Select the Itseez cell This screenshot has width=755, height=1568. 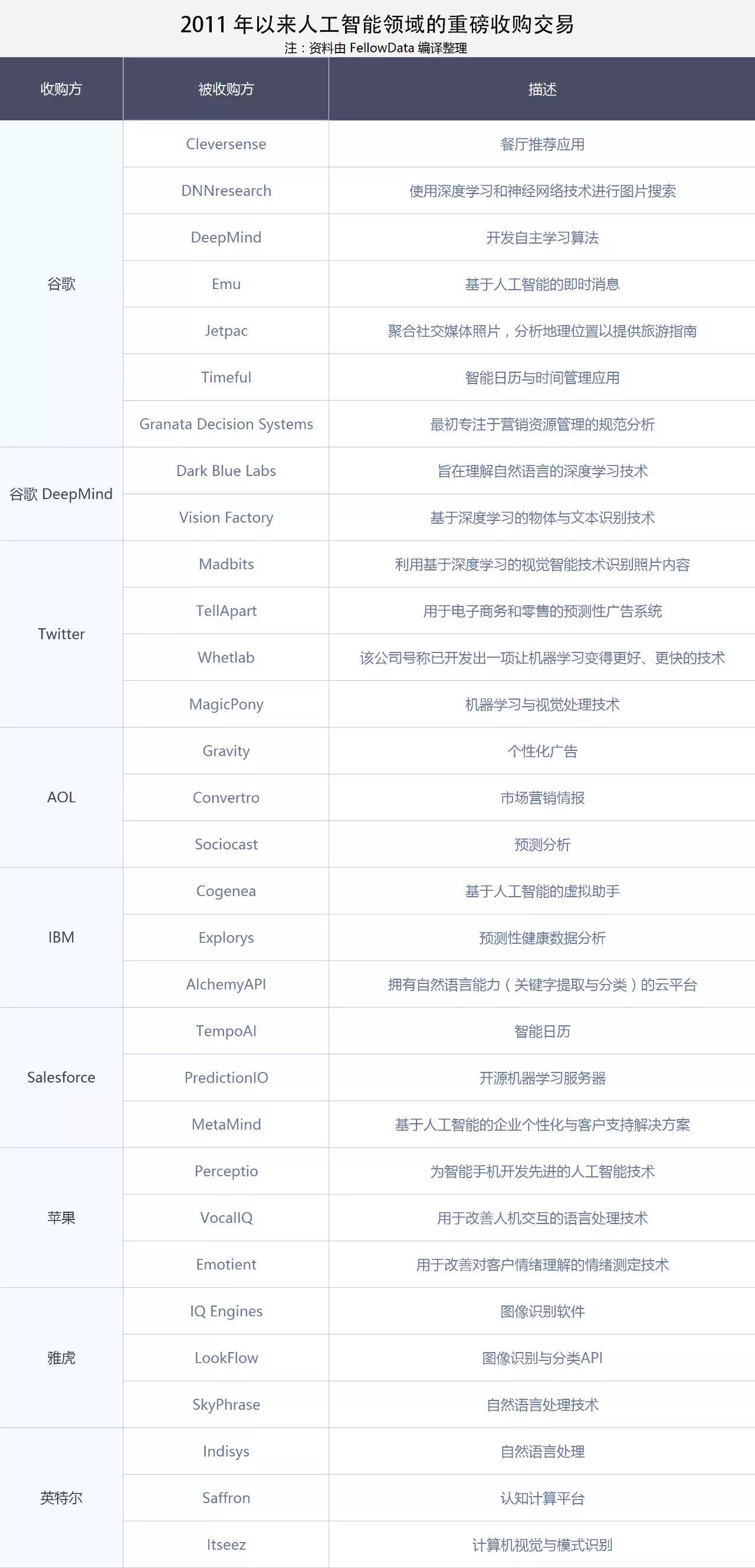(226, 1544)
